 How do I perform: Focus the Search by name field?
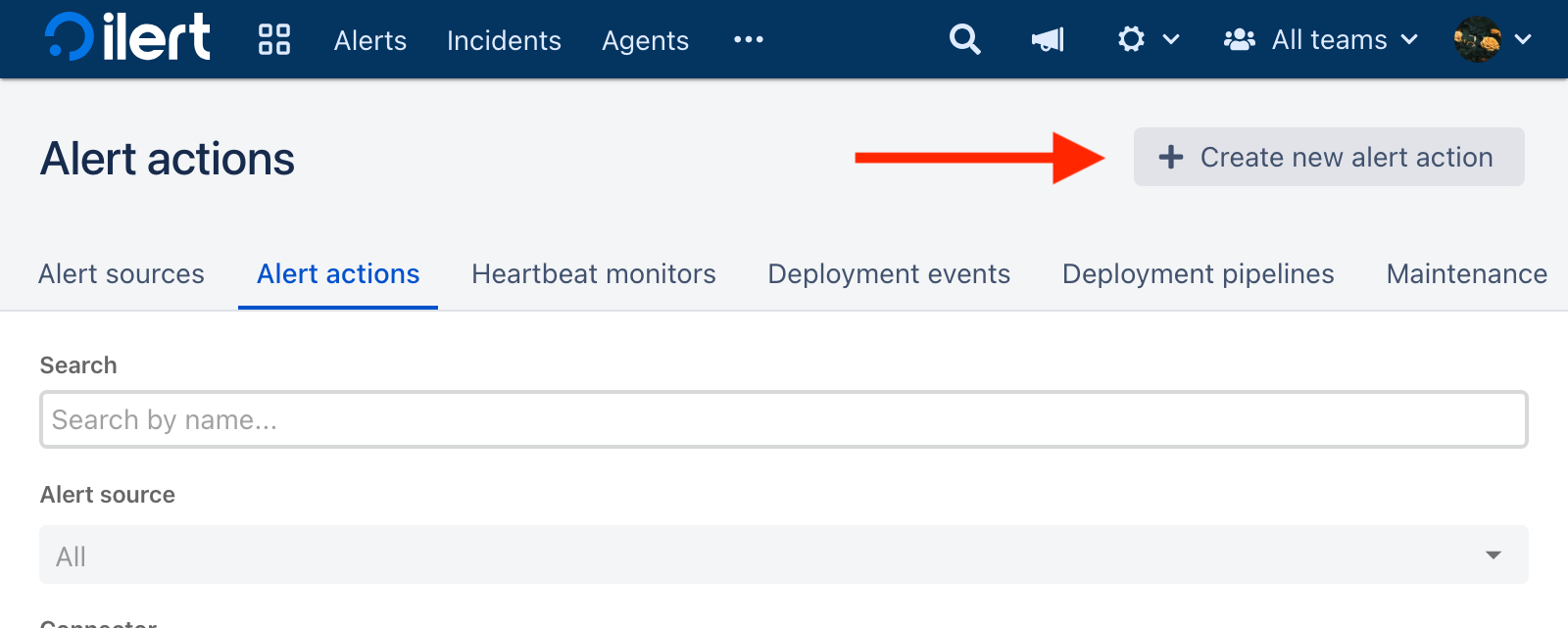783,419
